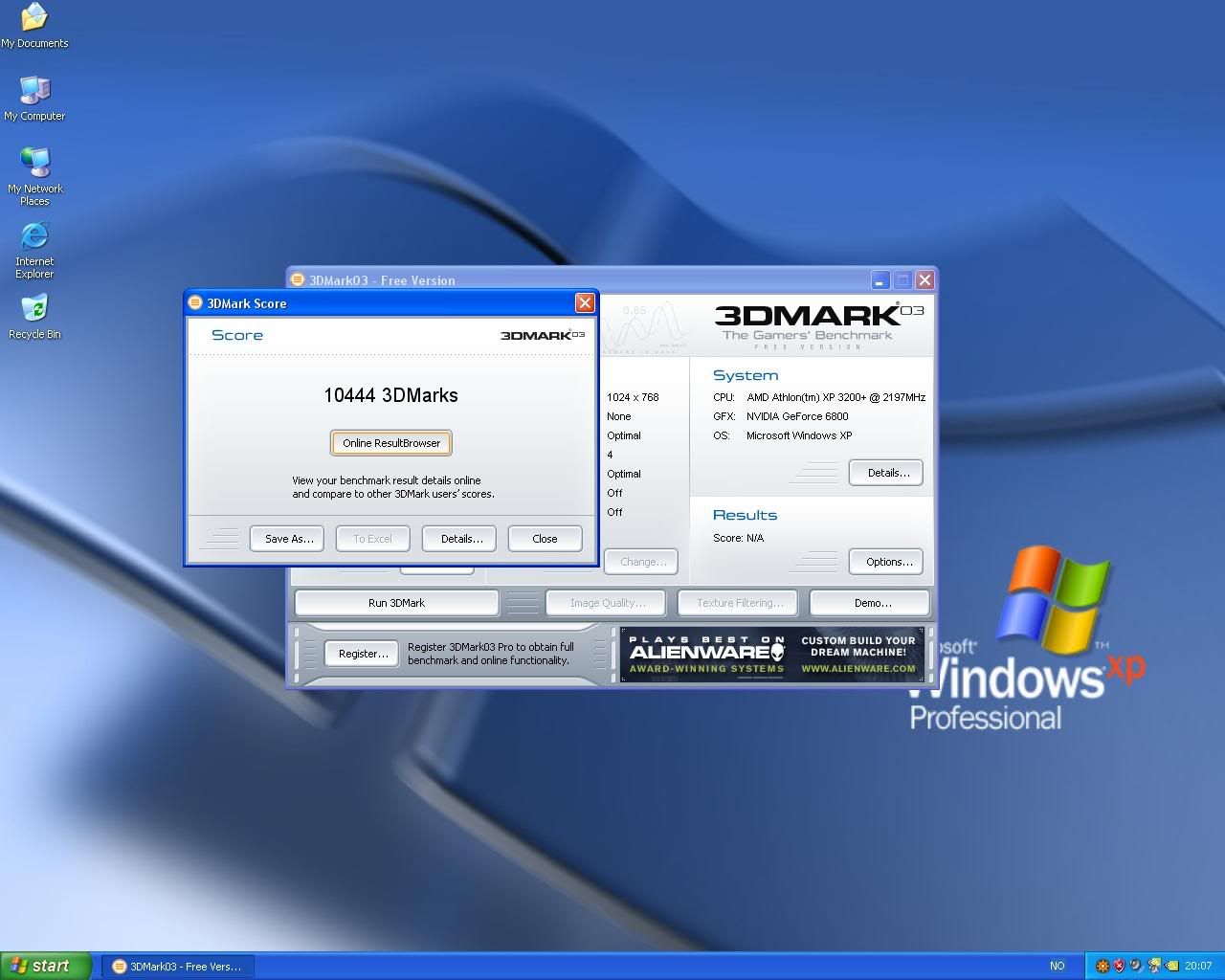Click the Close button in Score dialog

pyautogui.click(x=545, y=539)
